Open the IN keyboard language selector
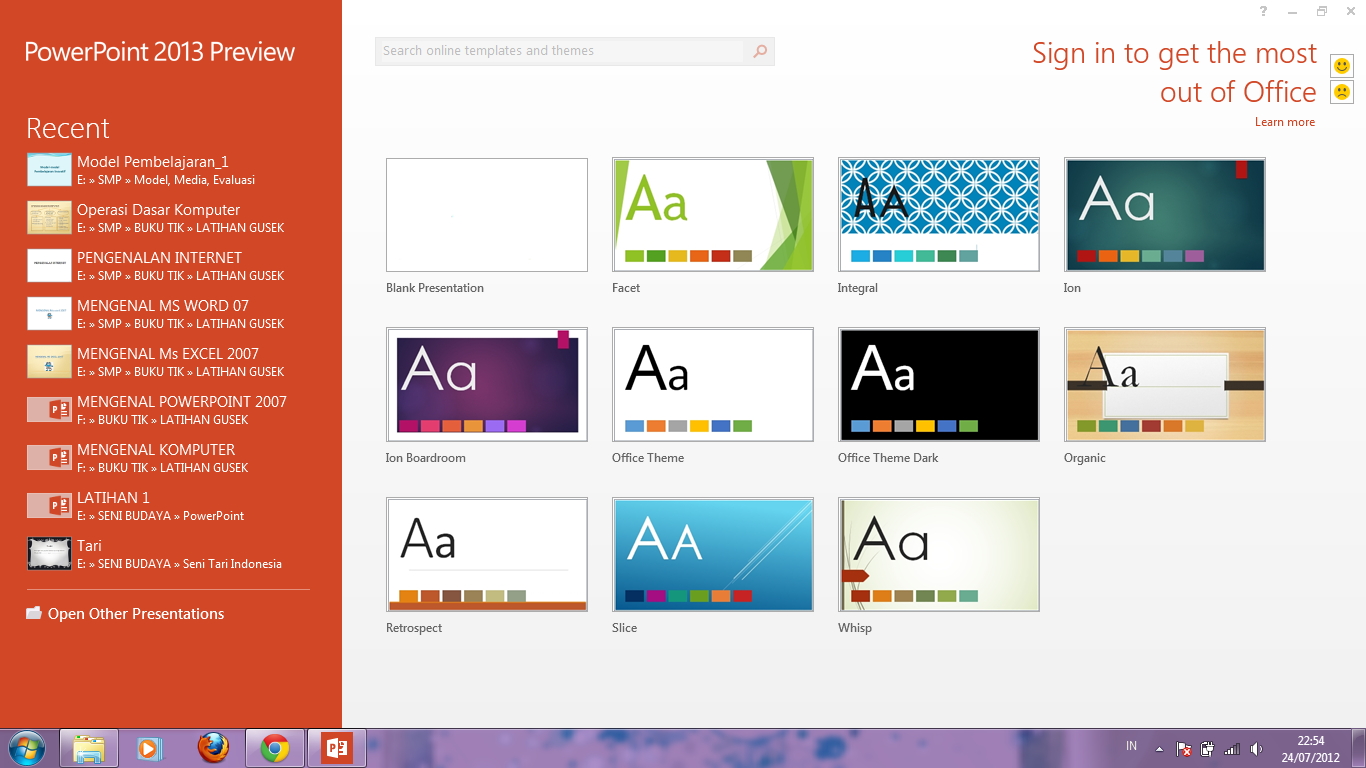1366x768 pixels. tap(1131, 746)
